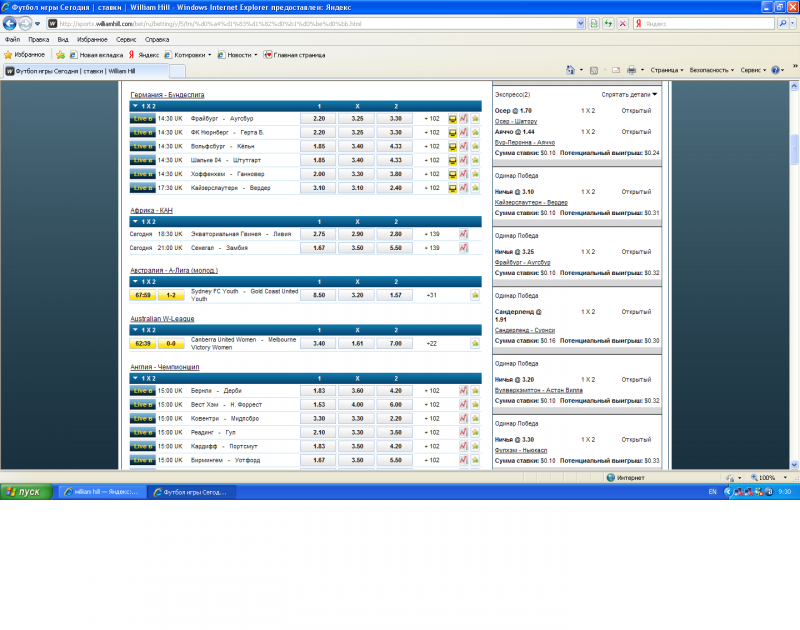Open the Home page toolbar icon
Screen dimensions: 800x630
[570, 70]
